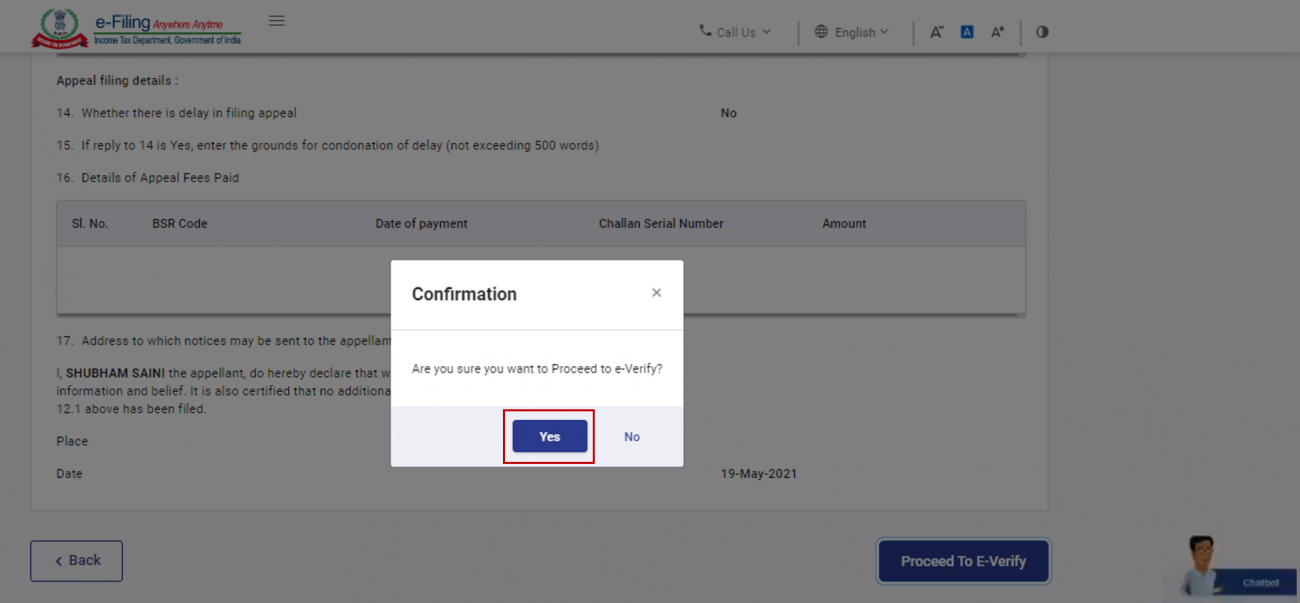Open the English language selector

855,31
